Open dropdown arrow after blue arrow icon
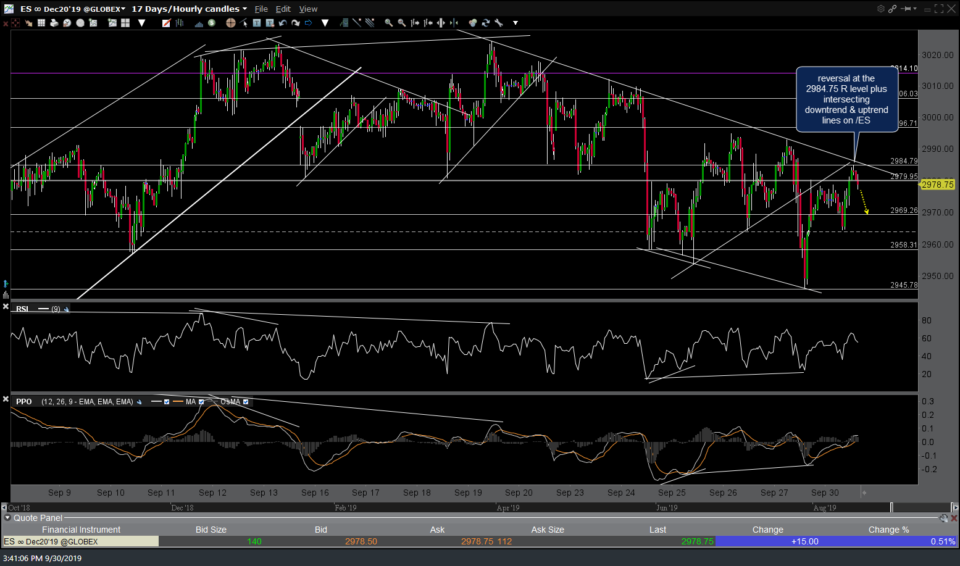The image size is (960, 566). tap(324, 23)
